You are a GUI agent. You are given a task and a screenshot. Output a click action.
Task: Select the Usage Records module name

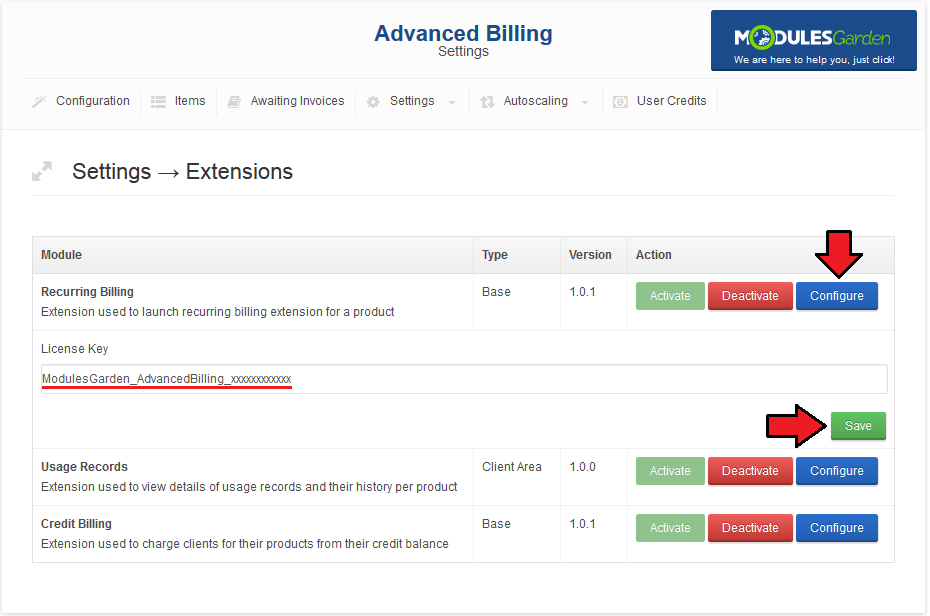[x=84, y=467]
